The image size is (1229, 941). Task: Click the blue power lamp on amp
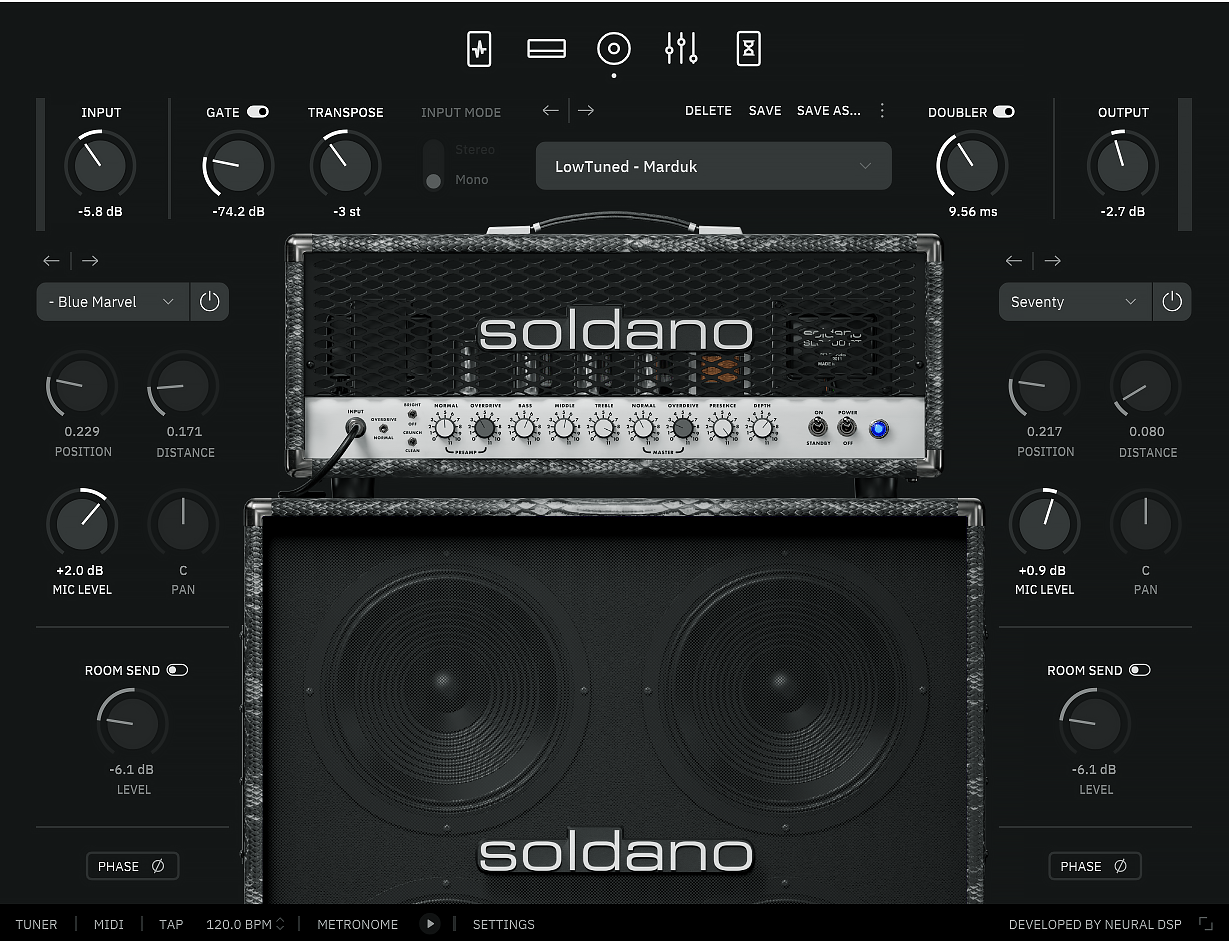(879, 428)
